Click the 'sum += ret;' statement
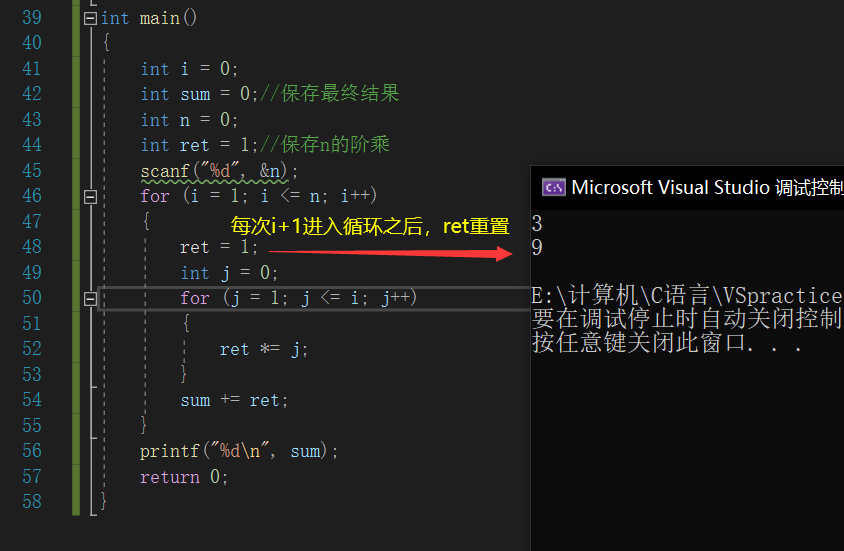This screenshot has width=844, height=551. tap(234, 400)
